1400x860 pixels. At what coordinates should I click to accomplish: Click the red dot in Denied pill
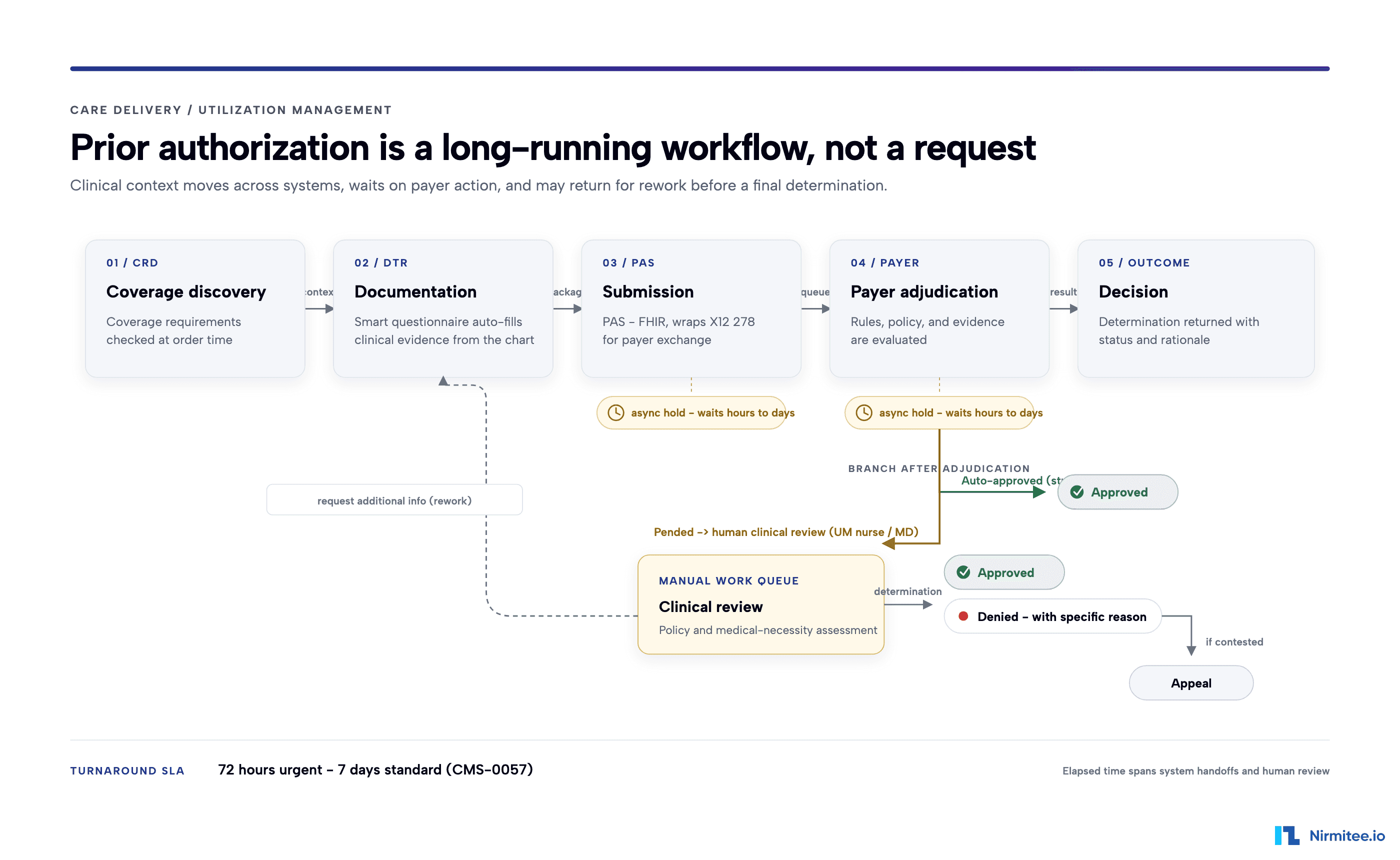tap(963, 616)
